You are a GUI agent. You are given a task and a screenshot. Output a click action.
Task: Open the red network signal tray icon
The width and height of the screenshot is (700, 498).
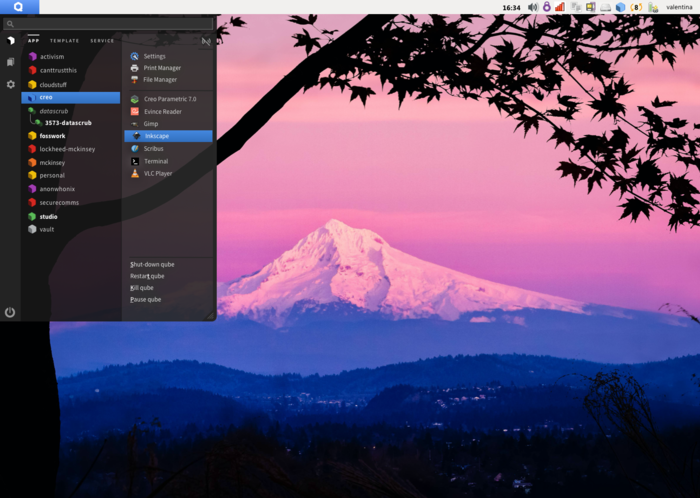(x=560, y=7)
